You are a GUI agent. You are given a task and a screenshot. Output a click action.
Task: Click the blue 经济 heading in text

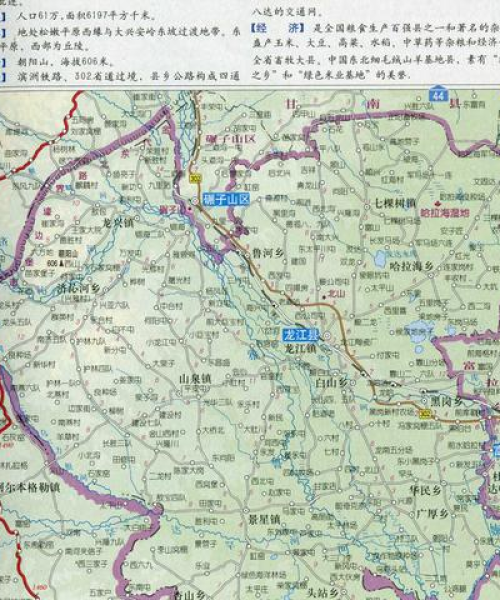tap(278, 28)
